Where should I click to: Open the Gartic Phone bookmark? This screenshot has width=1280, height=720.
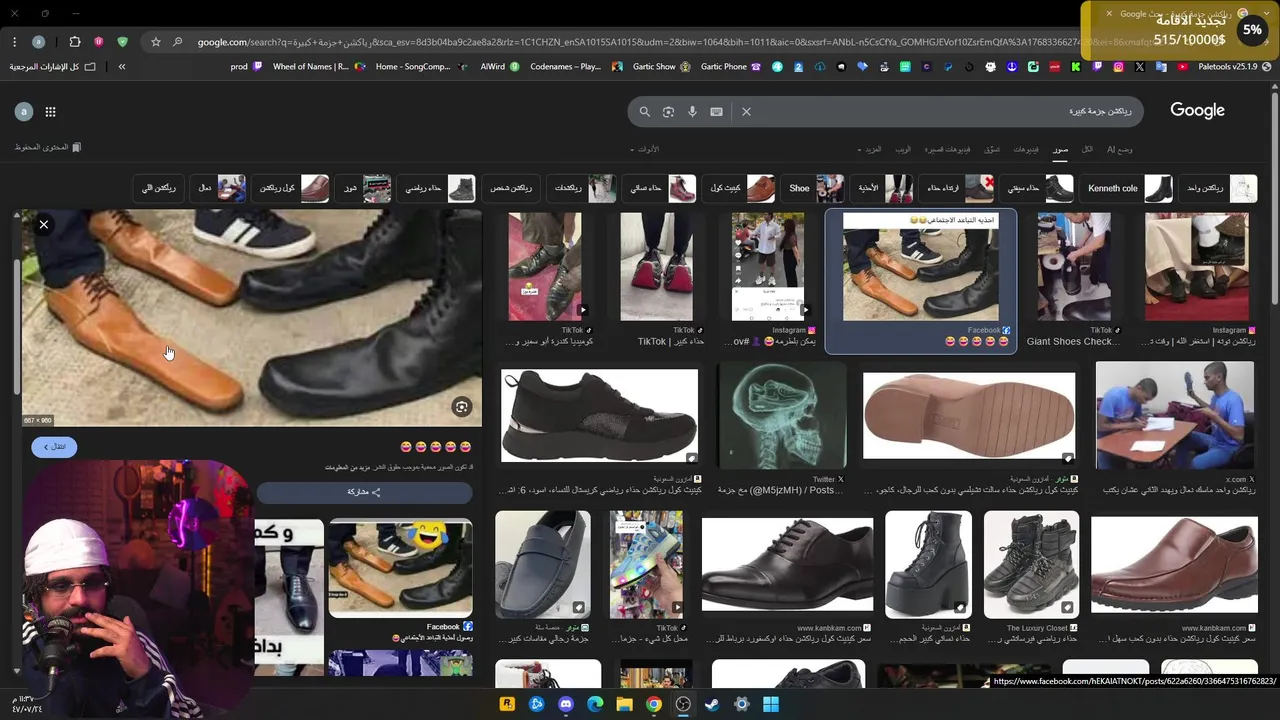pos(729,67)
